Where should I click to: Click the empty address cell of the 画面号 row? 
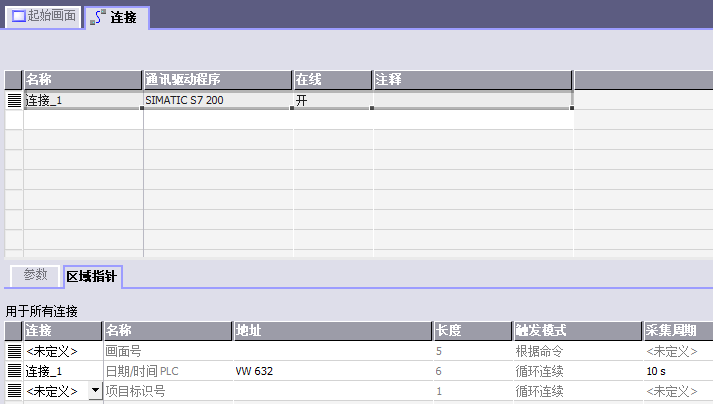(333, 351)
